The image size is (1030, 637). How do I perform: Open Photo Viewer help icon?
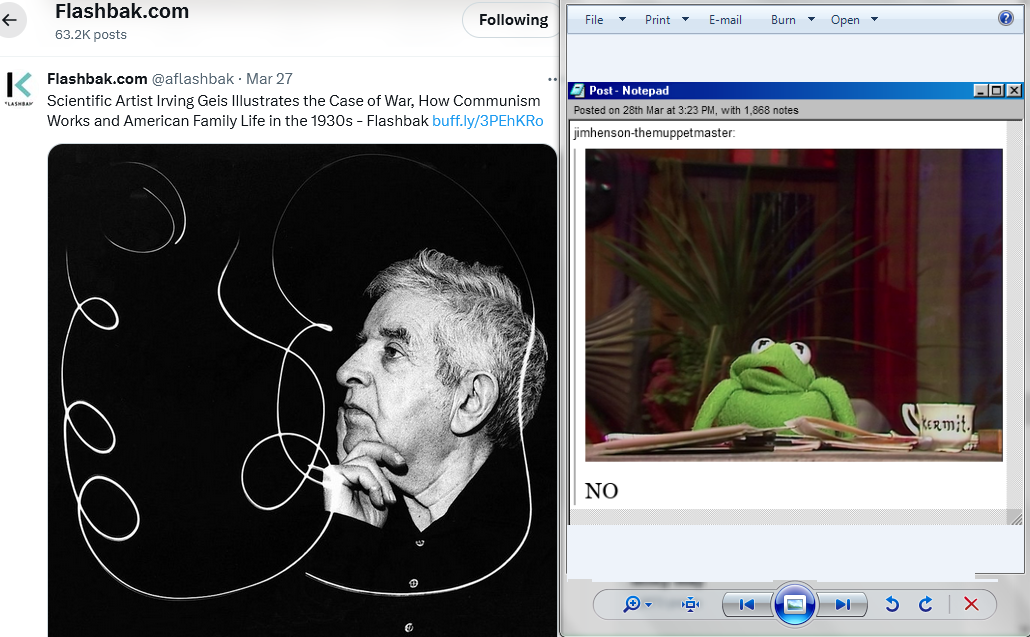tap(1006, 18)
